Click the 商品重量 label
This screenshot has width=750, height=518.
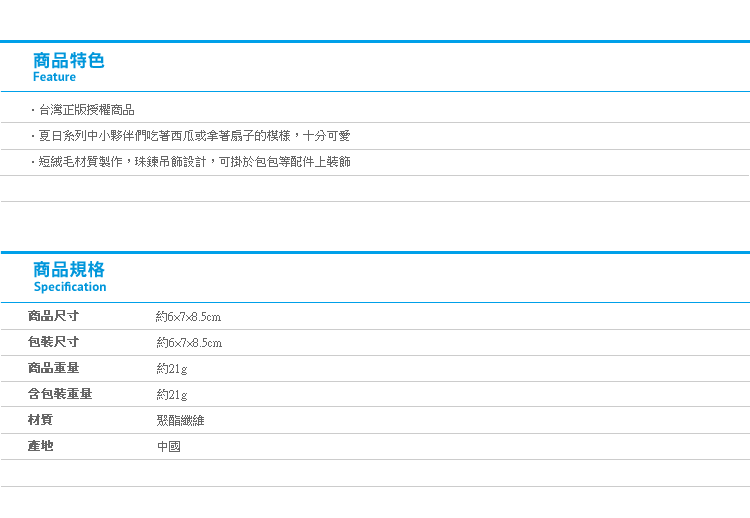pyautogui.click(x=53, y=368)
